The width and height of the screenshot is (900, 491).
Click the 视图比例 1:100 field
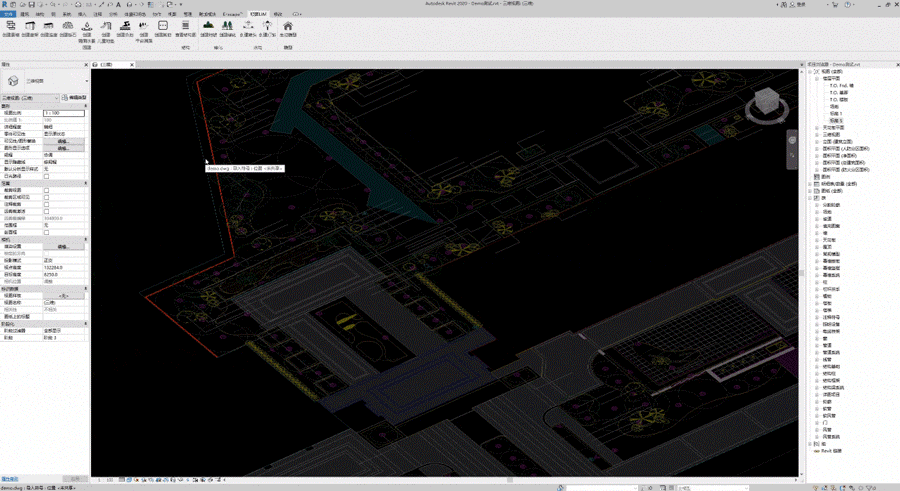tap(64, 113)
